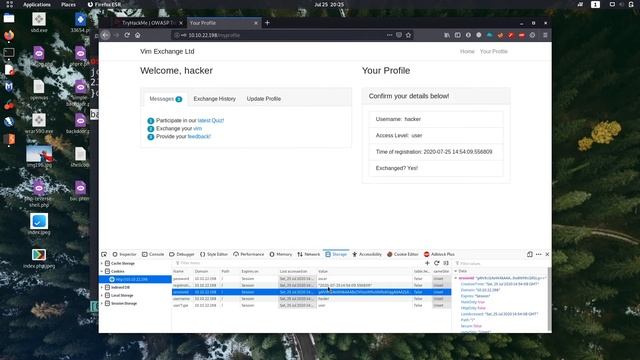
Task: Launch Firefox from the left dock
Action: point(9,35)
